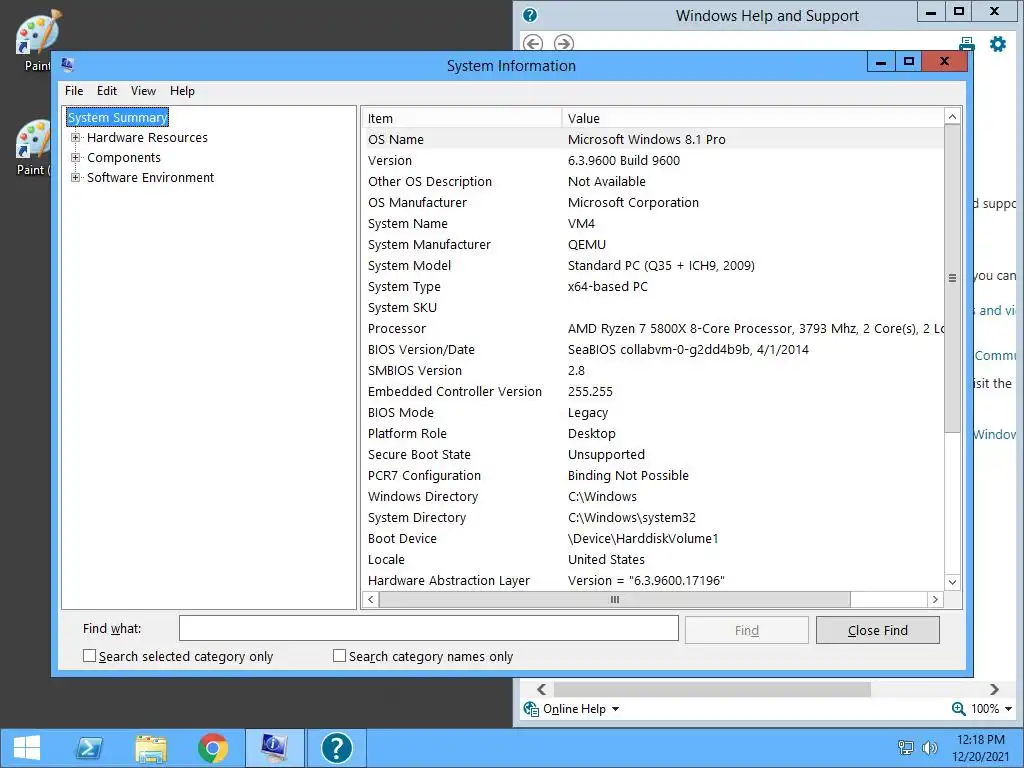Click the scroll left arrow in details pane

coord(371,600)
